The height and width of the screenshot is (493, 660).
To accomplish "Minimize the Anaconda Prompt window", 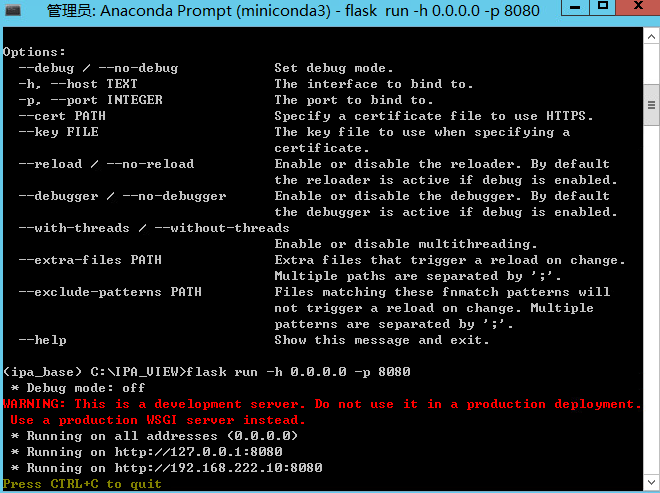I will [x=575, y=7].
